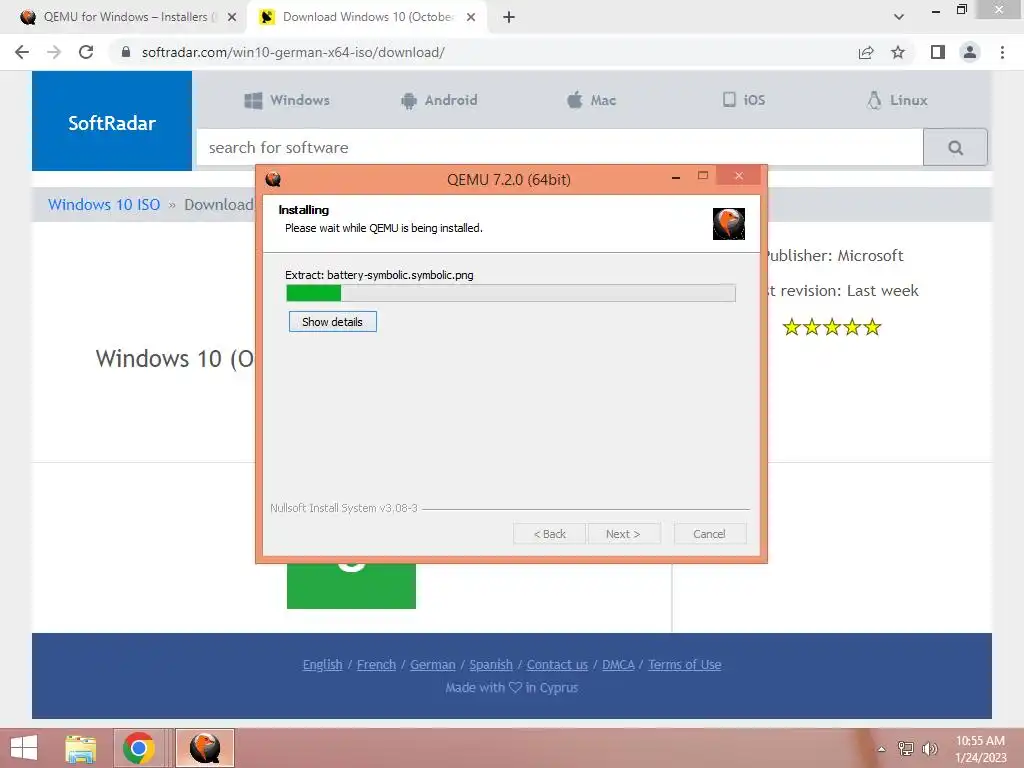Image resolution: width=1024 pixels, height=768 pixels.
Task: Reload the SoftRadar page
Action: point(86,52)
